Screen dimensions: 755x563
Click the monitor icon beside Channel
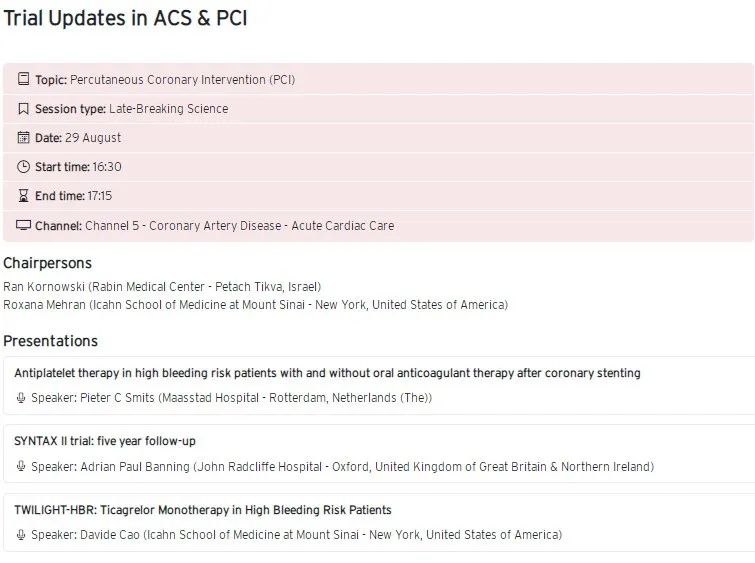pyautogui.click(x=24, y=225)
